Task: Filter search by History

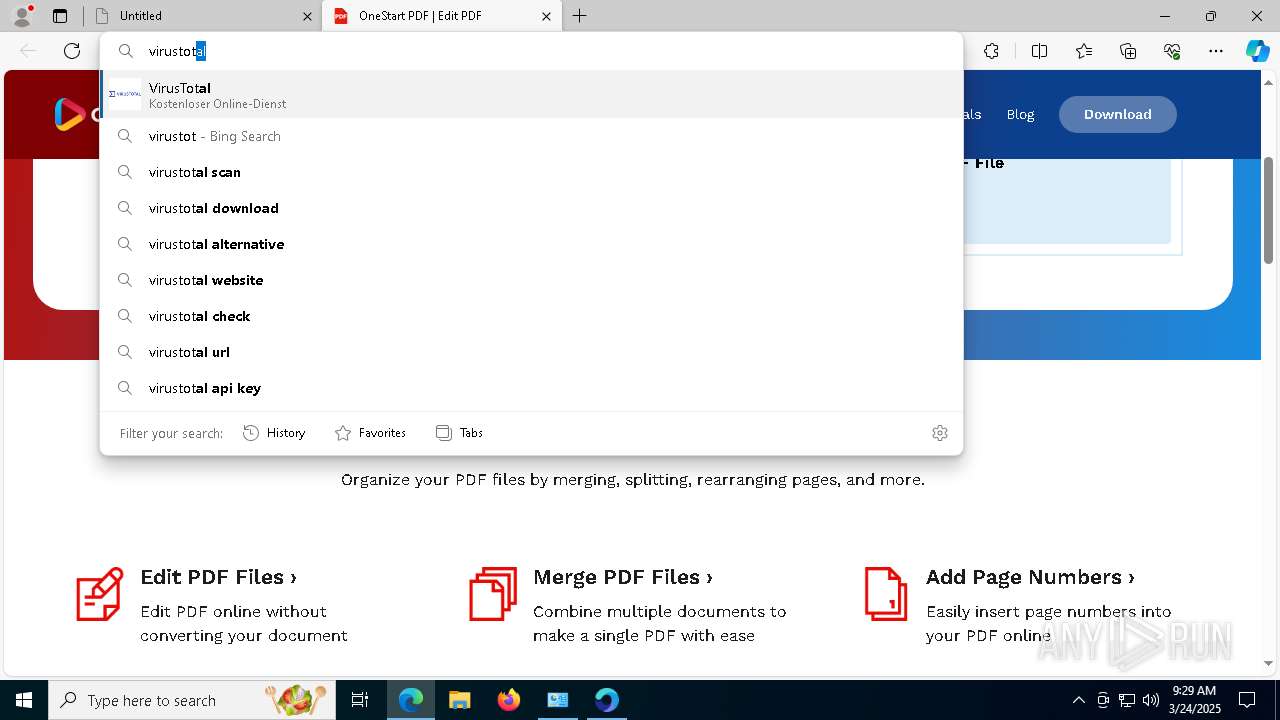Action: (x=274, y=433)
